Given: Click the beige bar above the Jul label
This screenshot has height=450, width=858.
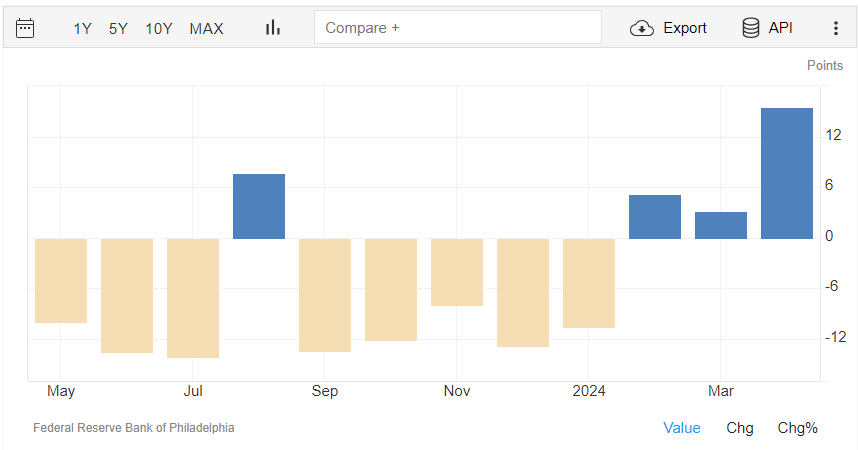Looking at the screenshot, I should coord(193,298).
